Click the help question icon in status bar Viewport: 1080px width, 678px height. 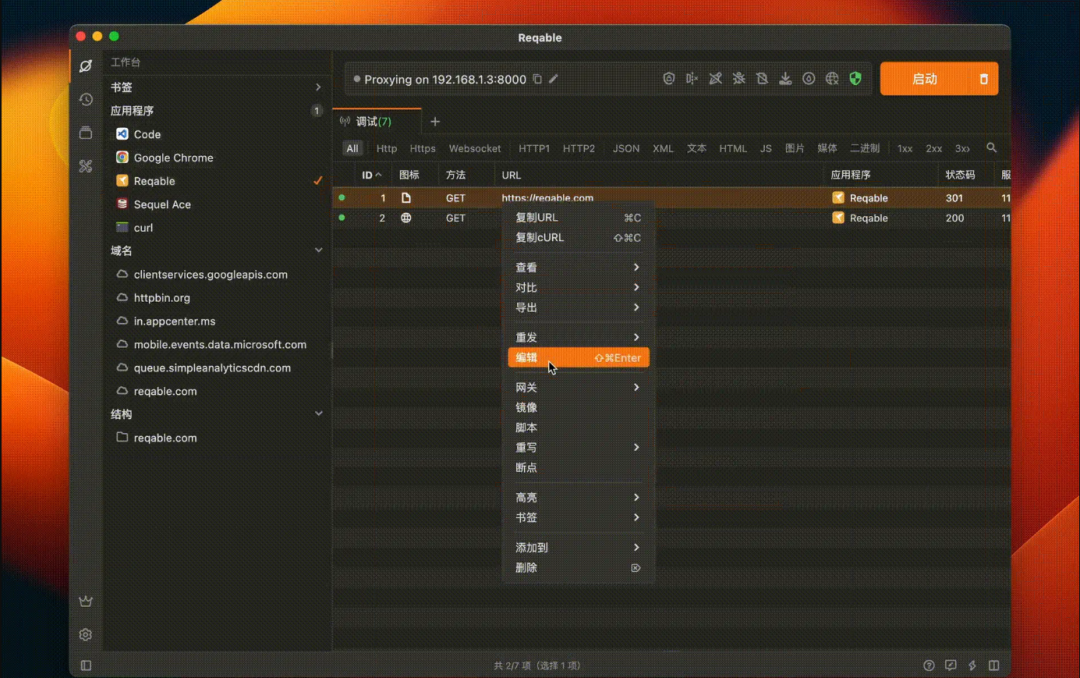tap(928, 666)
